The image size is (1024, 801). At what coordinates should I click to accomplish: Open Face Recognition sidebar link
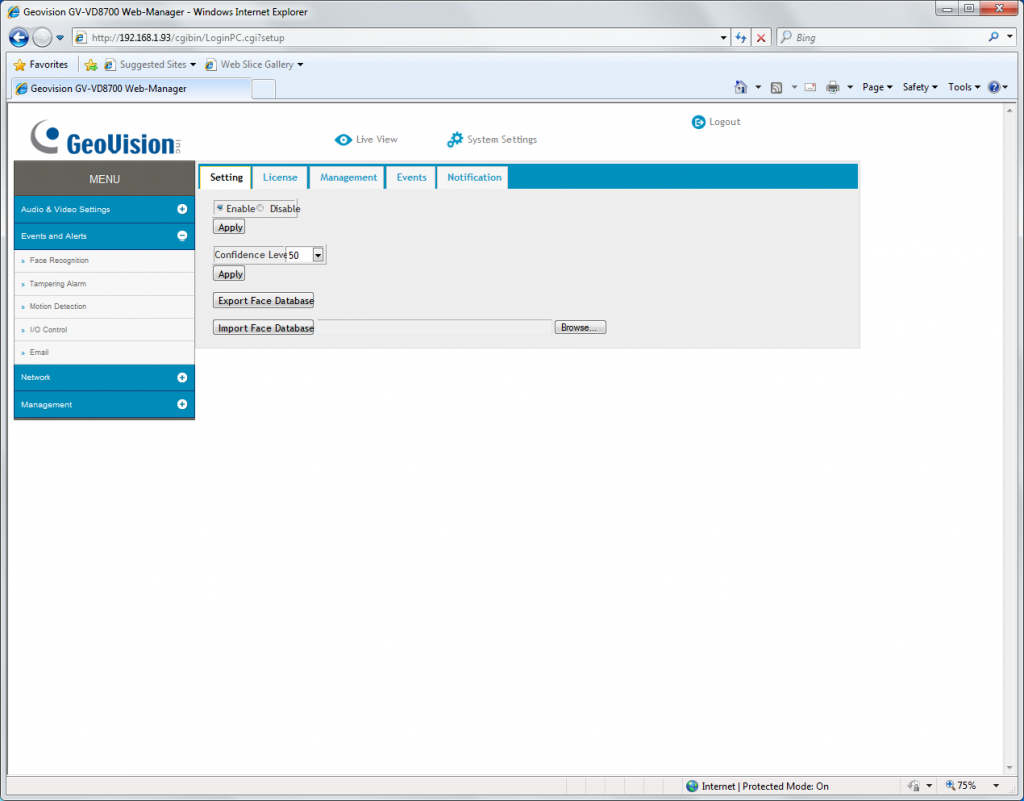click(x=59, y=260)
